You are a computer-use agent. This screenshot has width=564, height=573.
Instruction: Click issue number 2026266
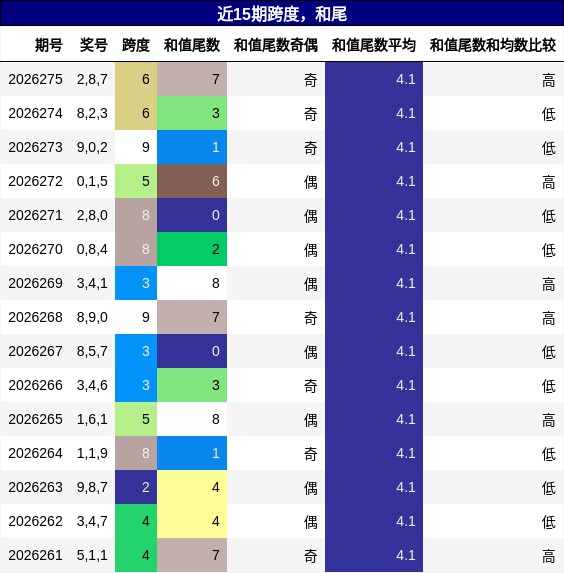click(35, 385)
